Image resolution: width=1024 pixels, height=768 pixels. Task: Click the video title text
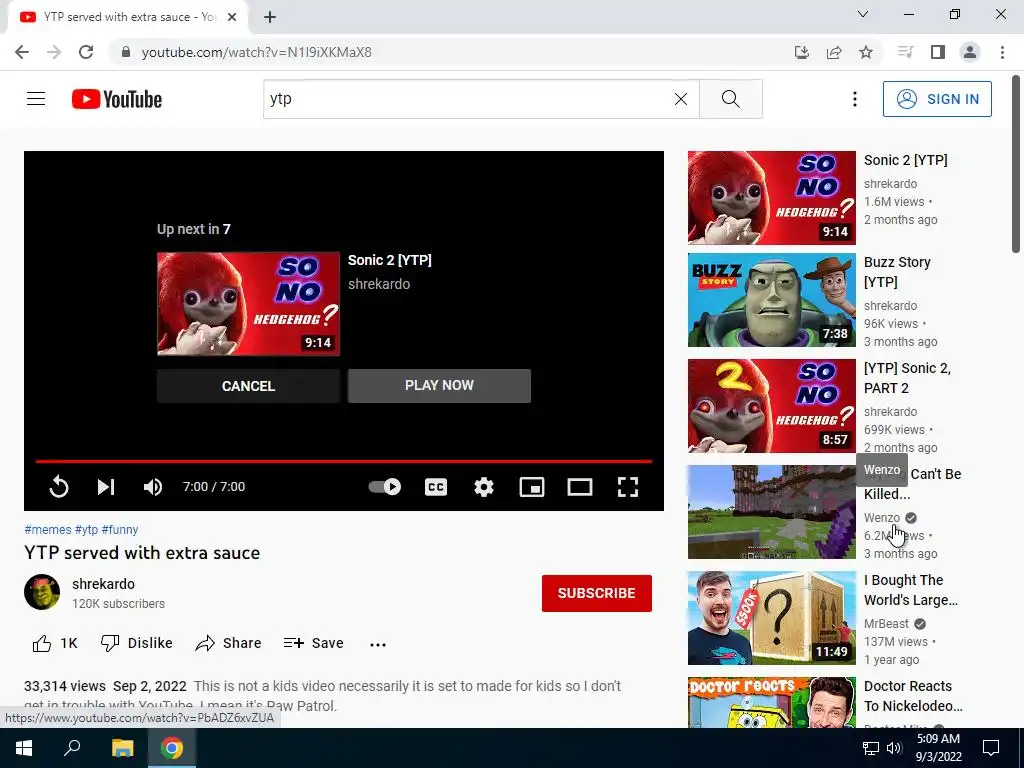[142, 552]
